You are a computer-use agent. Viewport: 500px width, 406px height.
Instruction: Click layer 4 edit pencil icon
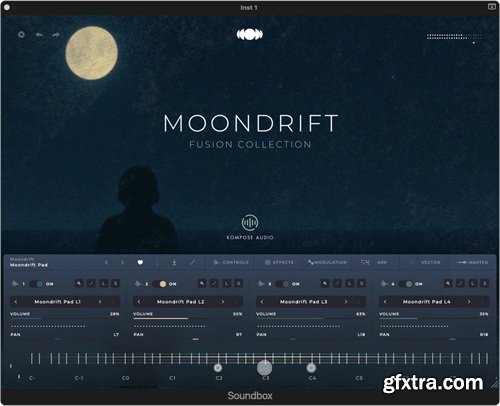460,284
